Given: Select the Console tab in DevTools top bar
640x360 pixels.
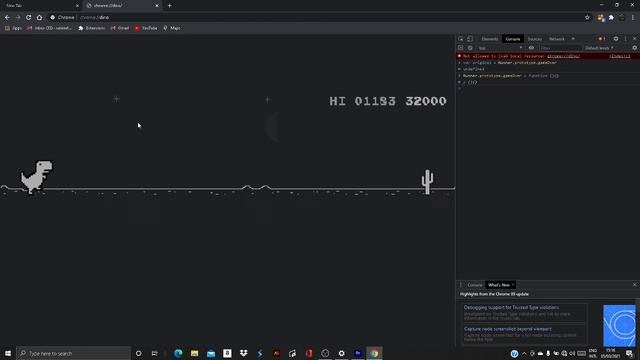Looking at the screenshot, I should (513, 39).
